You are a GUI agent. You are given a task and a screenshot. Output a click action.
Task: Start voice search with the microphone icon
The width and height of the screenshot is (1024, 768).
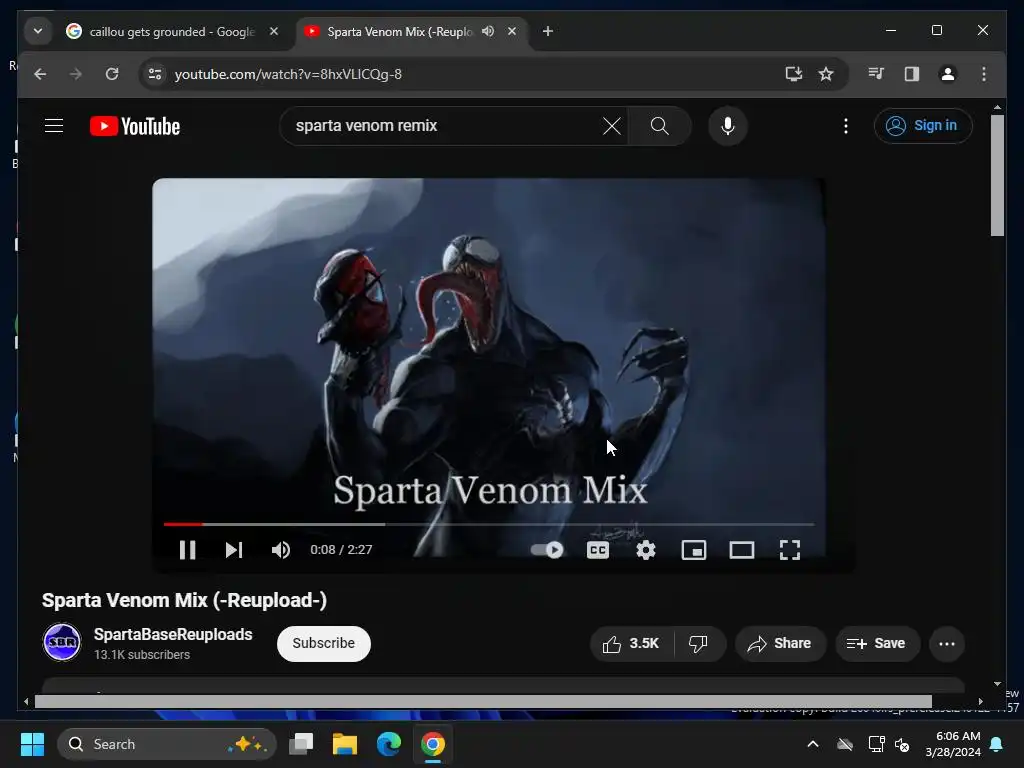[728, 125]
